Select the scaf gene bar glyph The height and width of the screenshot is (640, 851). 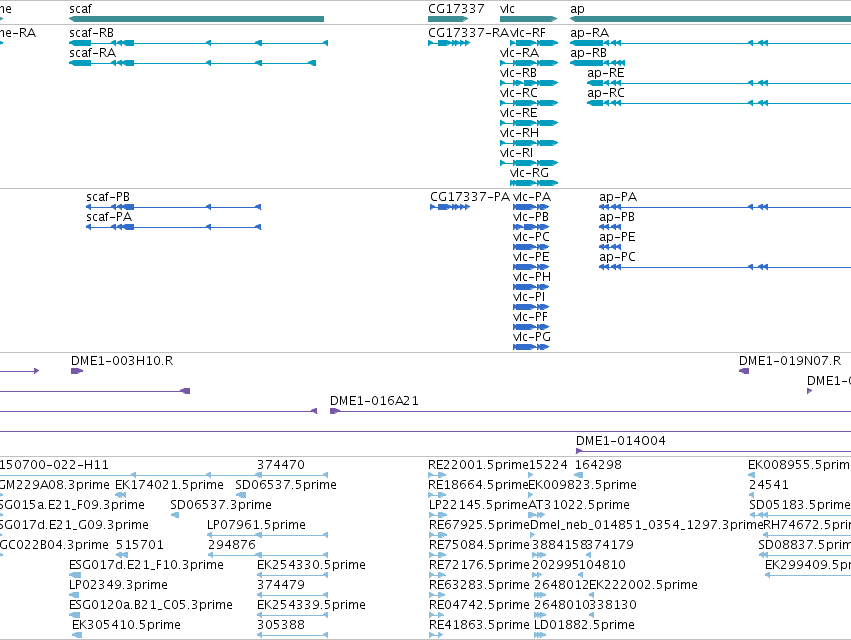196,19
